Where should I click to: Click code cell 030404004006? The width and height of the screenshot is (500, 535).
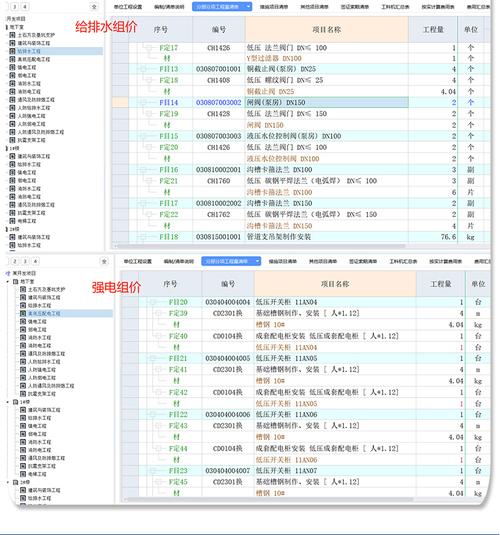228,415
